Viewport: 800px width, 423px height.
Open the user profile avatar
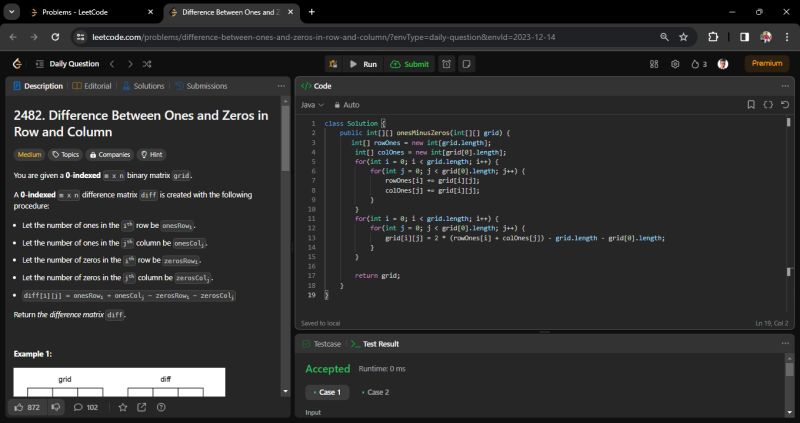722,64
